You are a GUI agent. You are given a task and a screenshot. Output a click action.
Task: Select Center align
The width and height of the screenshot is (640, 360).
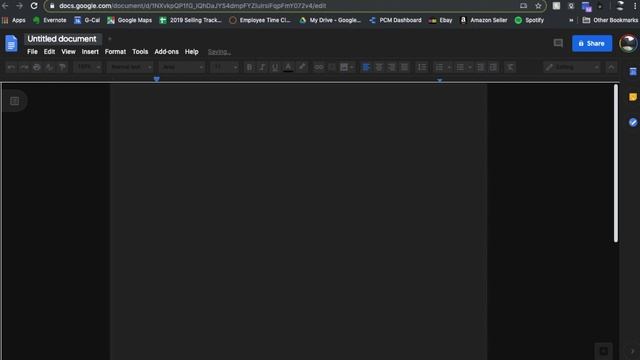point(379,67)
